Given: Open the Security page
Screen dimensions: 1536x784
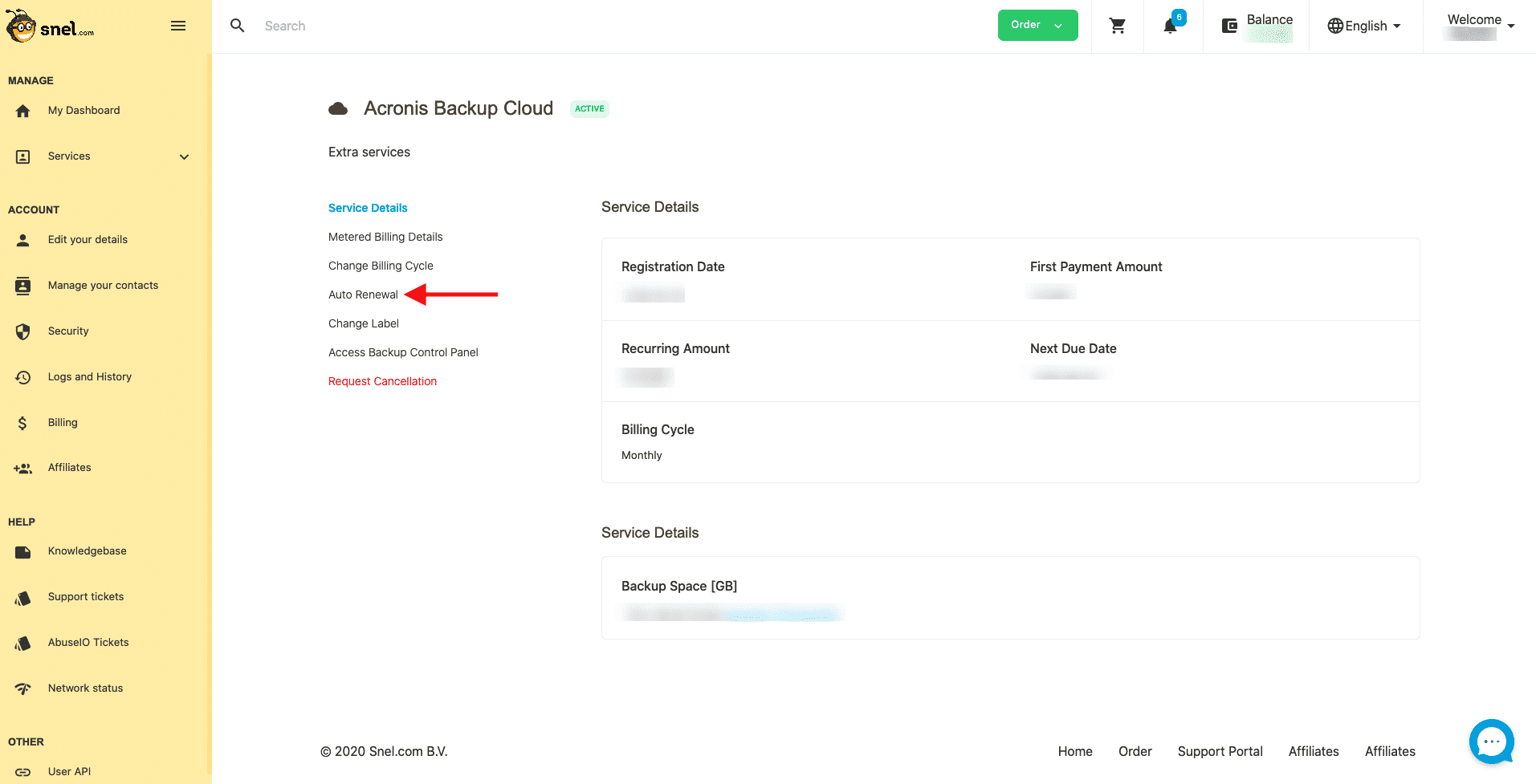Looking at the screenshot, I should pyautogui.click(x=68, y=331).
